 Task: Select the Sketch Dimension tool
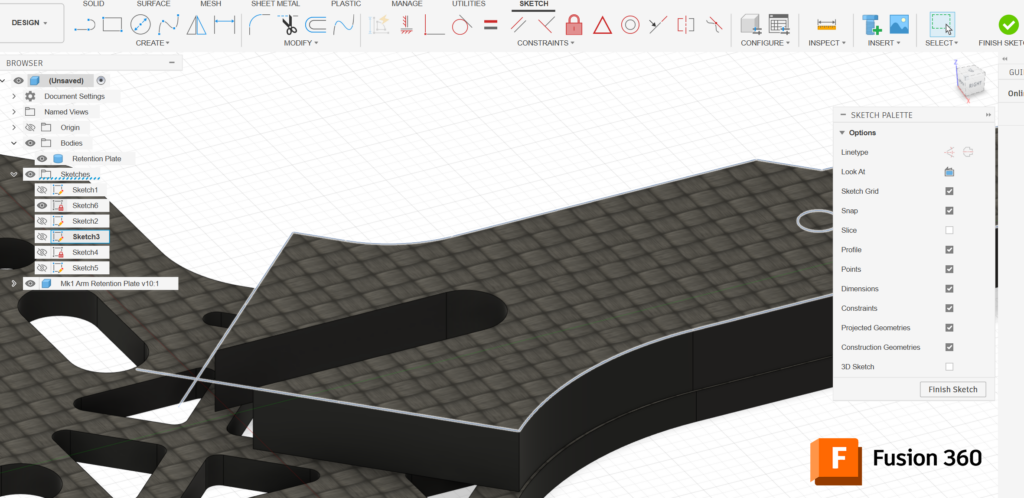[225, 25]
